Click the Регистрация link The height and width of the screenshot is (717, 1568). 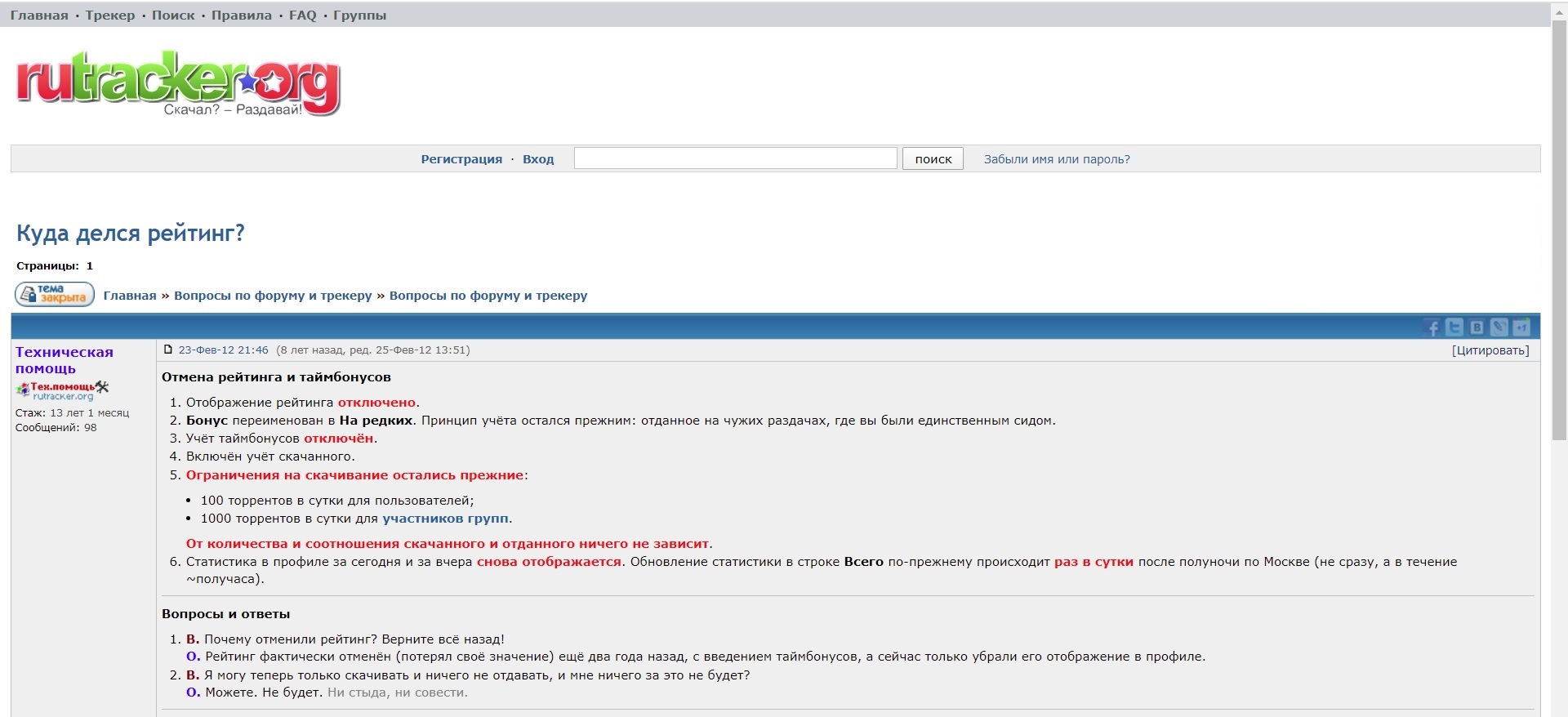point(461,159)
